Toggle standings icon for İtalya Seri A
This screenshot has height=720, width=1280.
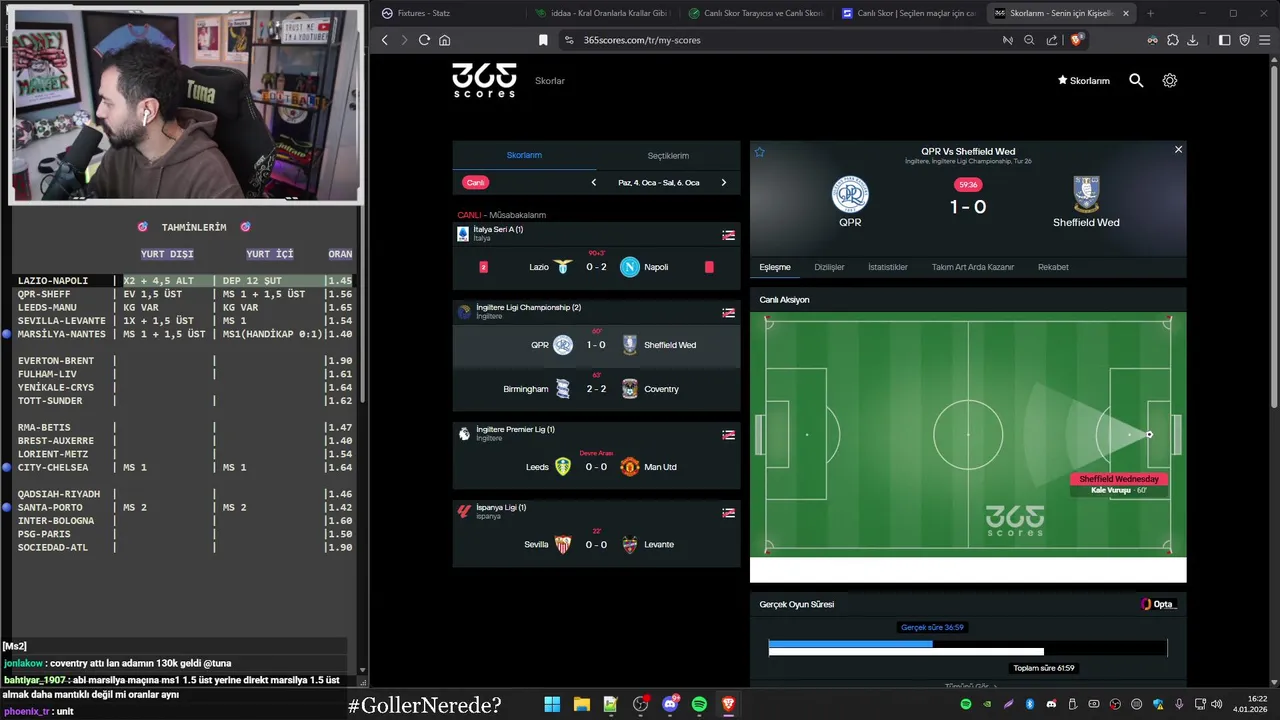click(728, 235)
